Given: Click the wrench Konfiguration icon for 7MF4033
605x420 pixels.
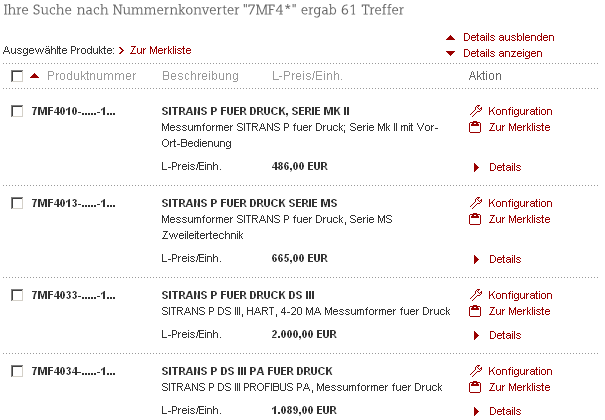Looking at the screenshot, I should (x=476, y=295).
